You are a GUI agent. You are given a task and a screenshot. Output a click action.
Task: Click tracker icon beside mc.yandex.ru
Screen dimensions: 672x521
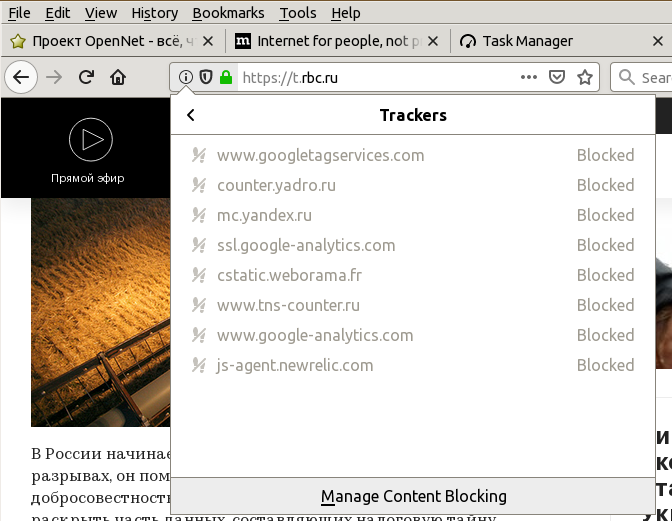(199, 215)
